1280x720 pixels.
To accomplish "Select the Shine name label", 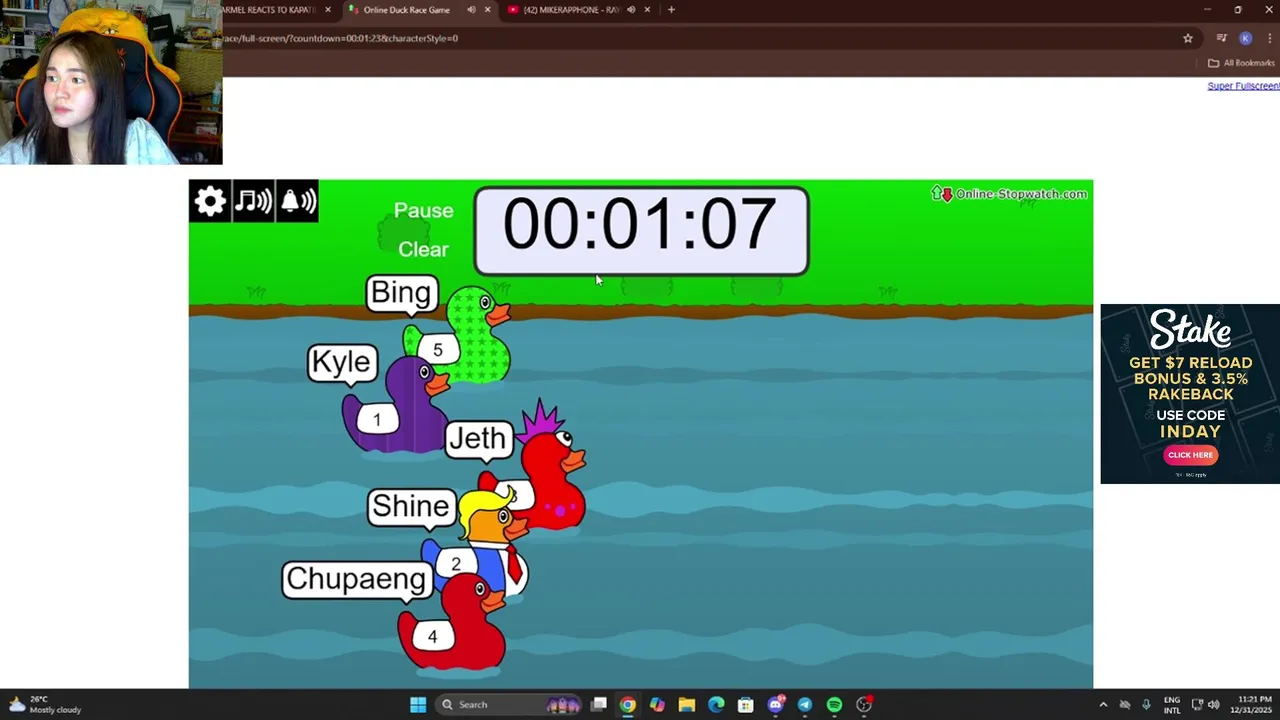I will 410,506.
